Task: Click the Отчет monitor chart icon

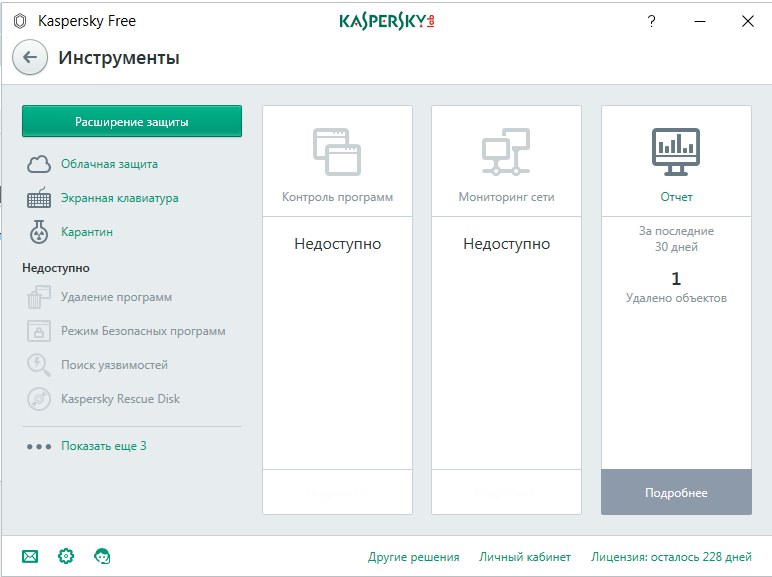Action: coord(676,148)
